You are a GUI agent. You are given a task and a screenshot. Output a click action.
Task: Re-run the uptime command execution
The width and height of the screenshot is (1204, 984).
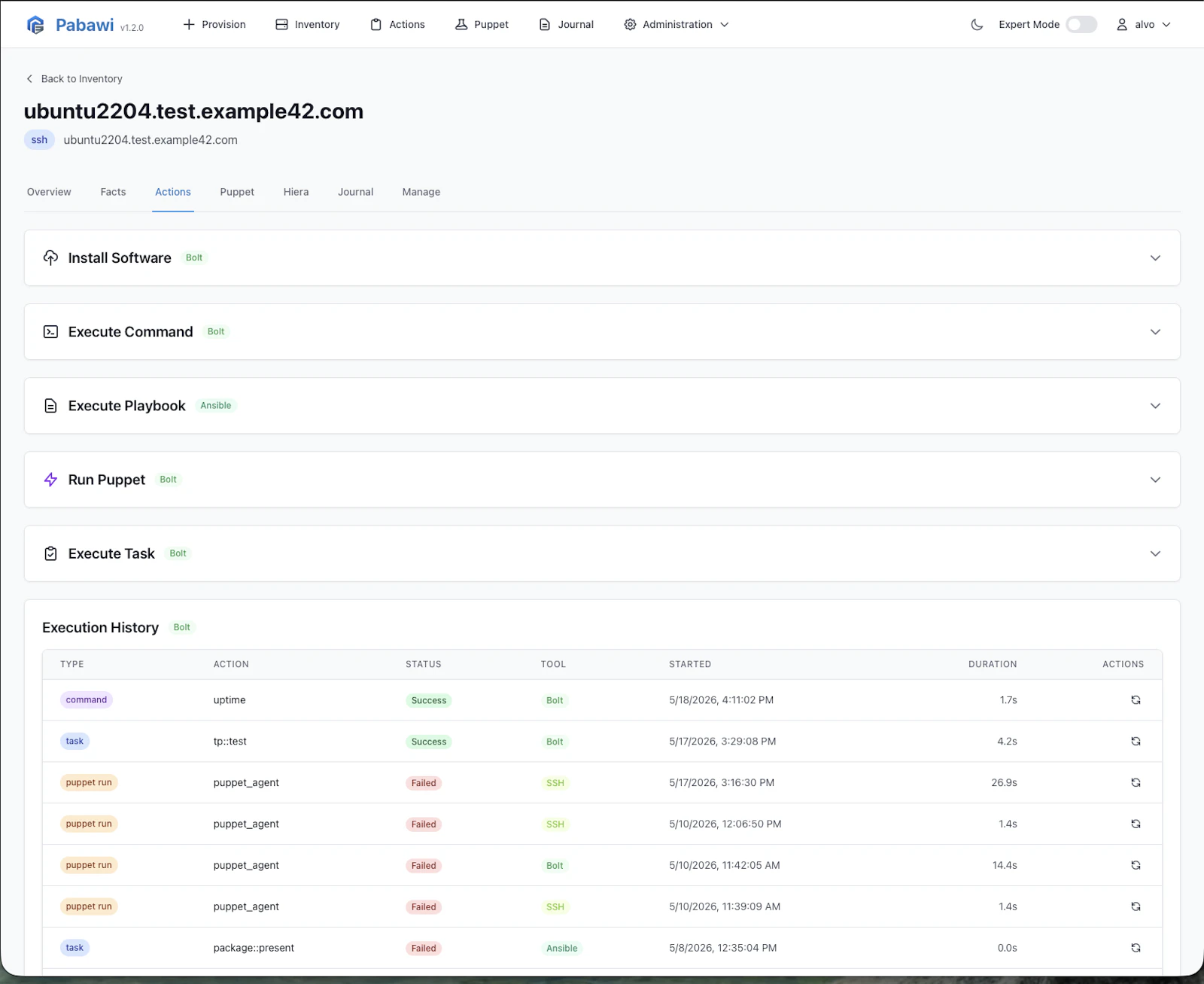[1136, 700]
